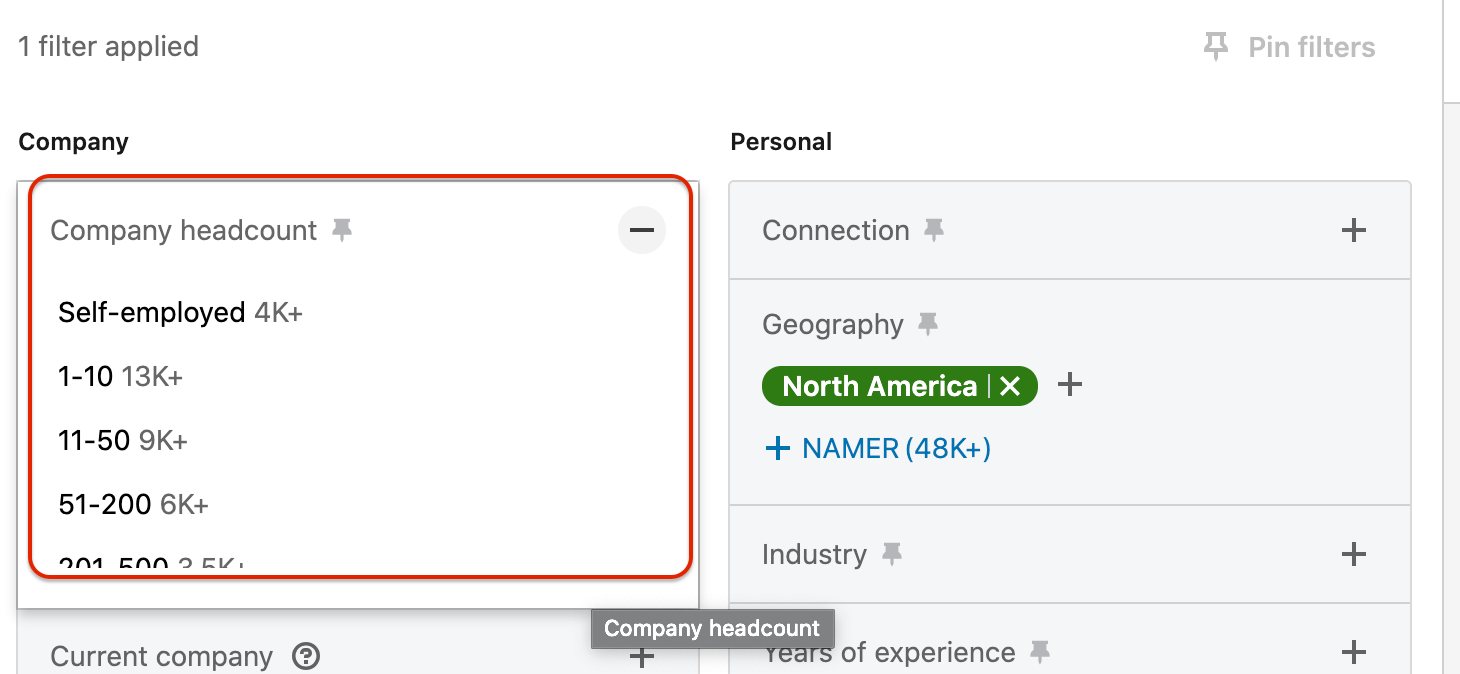Click pin icon beside Years of experience
Viewport: 1460px width, 674px height.
(1040, 653)
